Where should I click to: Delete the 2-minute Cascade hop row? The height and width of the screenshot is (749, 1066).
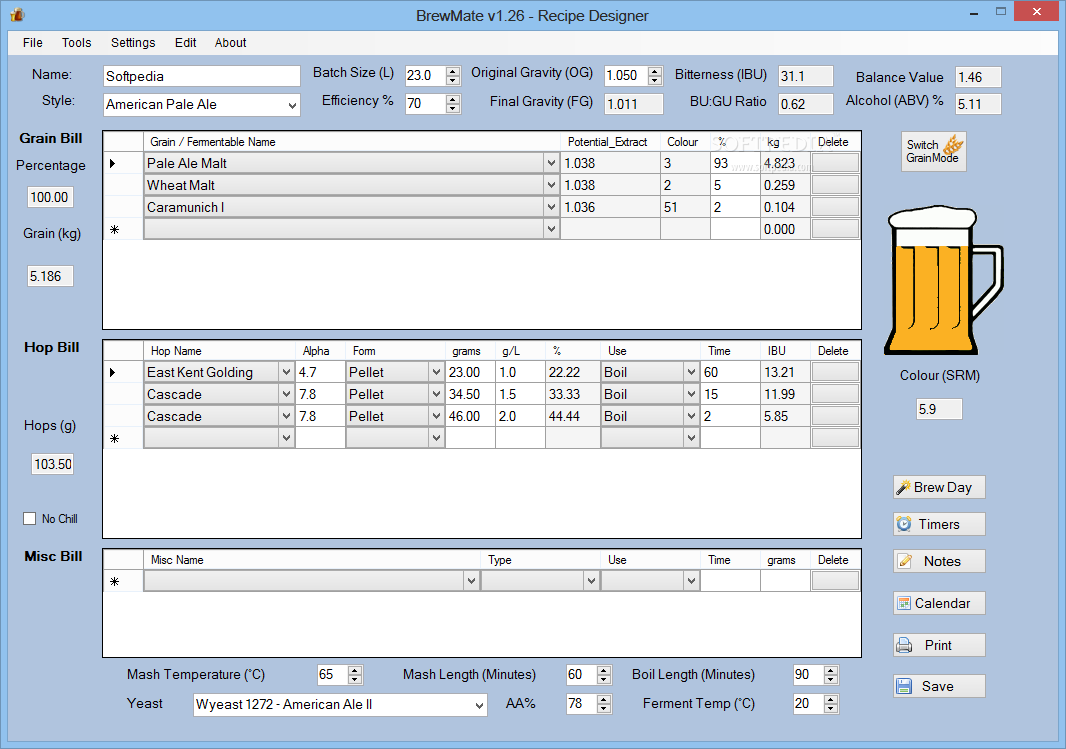pos(835,416)
